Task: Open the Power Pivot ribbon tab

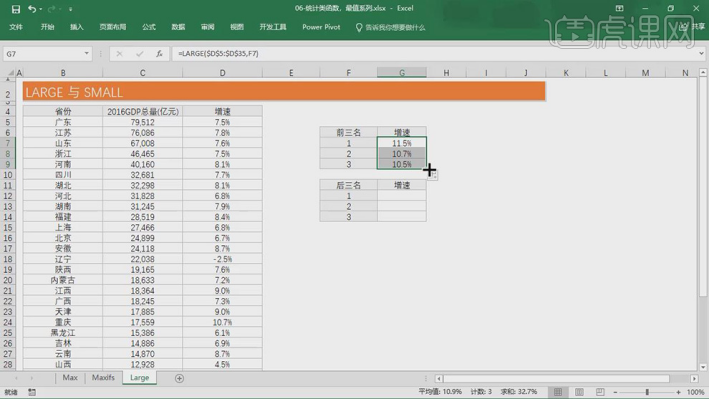Action: pyautogui.click(x=321, y=27)
